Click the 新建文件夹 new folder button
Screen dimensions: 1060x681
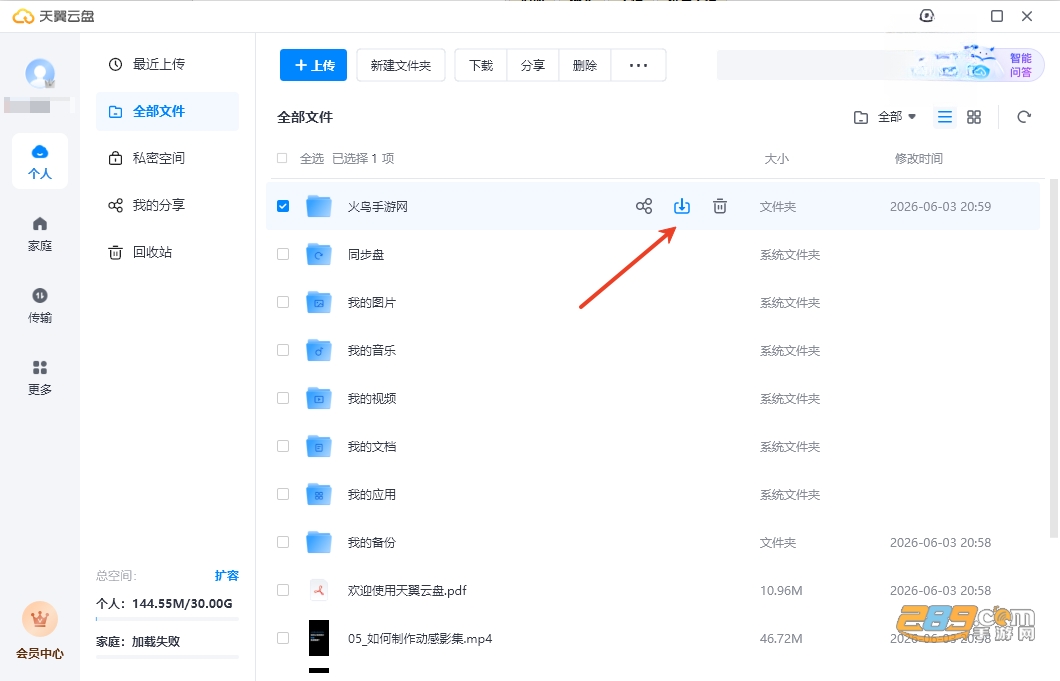[x=401, y=65]
